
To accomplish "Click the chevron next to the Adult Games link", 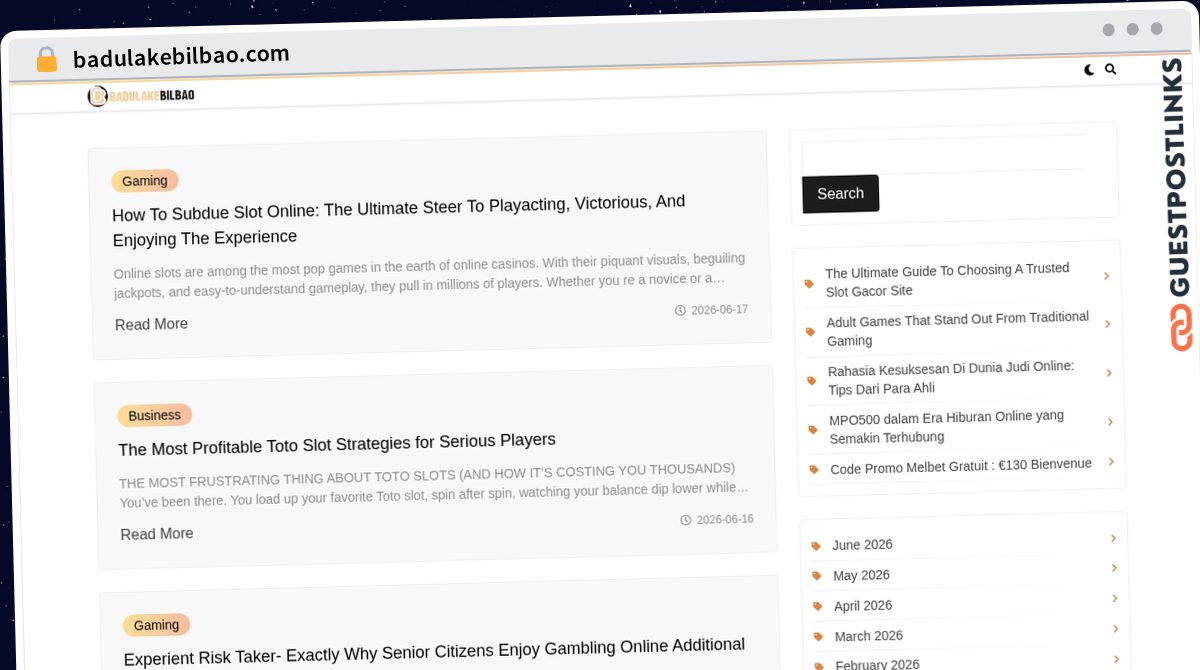I will (x=1108, y=324).
